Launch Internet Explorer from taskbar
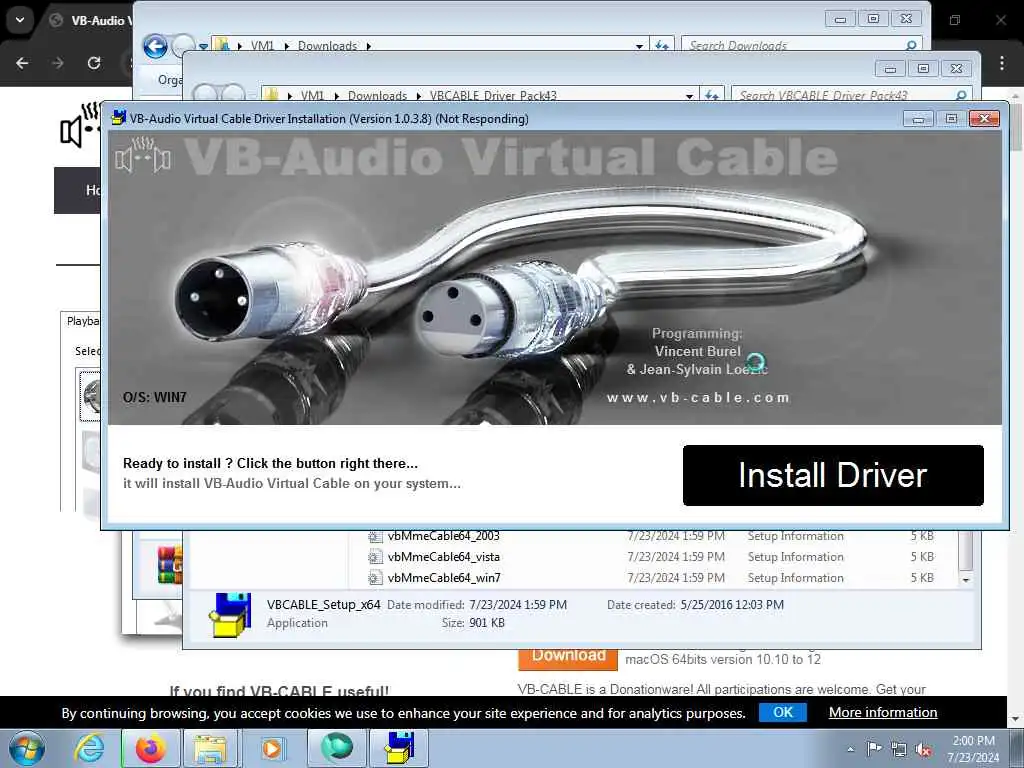Viewport: 1024px width, 768px height. pyautogui.click(x=89, y=748)
